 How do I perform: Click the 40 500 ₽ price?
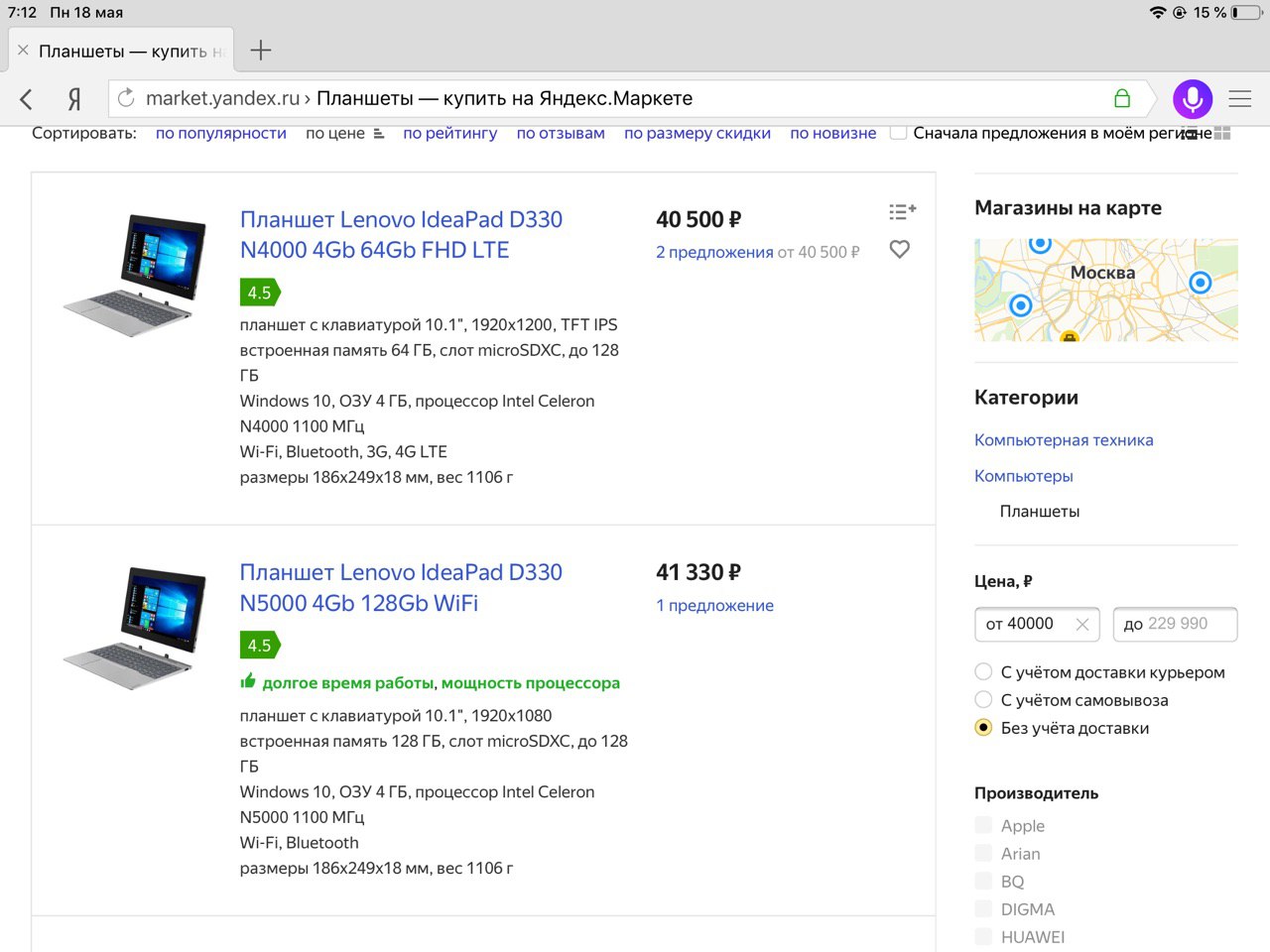(698, 219)
